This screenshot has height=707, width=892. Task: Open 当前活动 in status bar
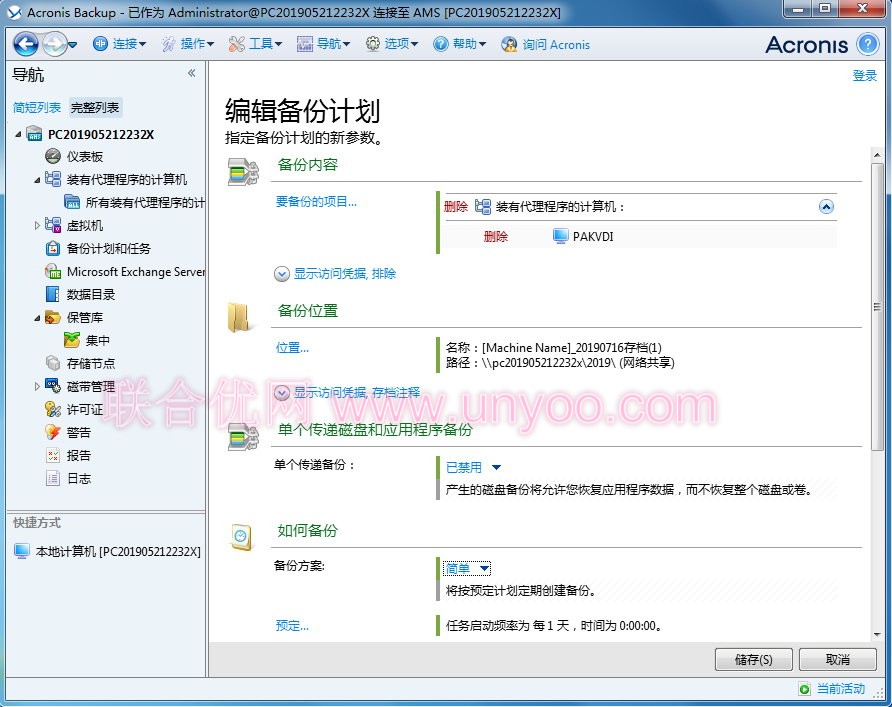(x=832, y=689)
